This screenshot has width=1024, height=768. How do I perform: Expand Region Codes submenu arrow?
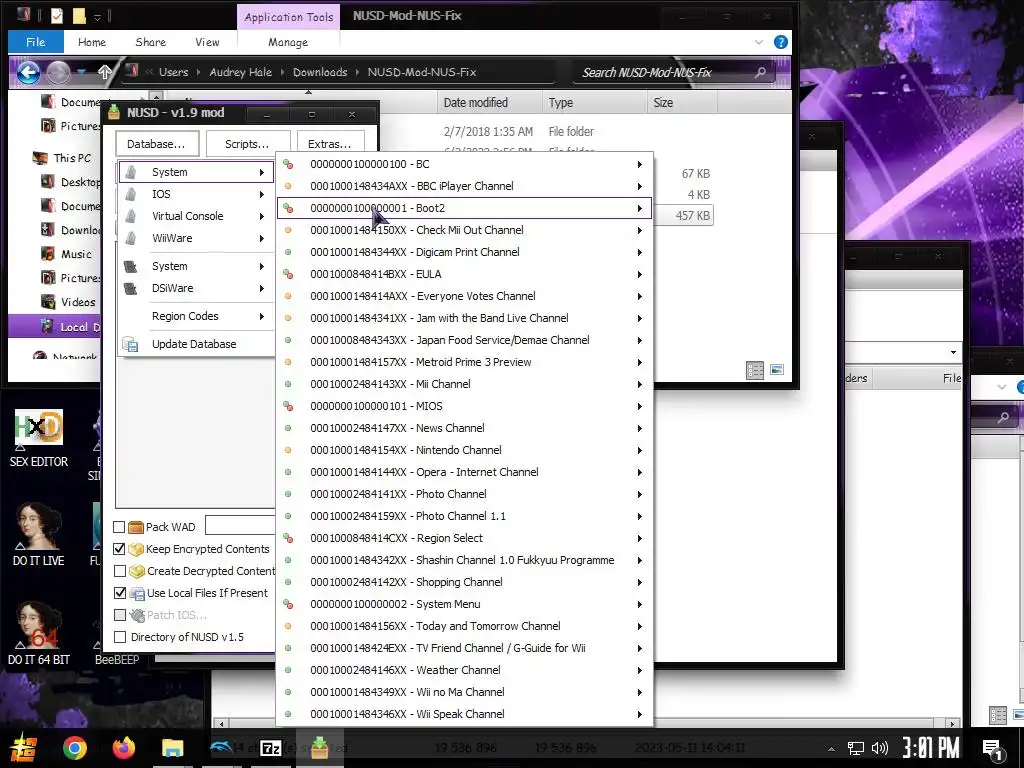click(x=262, y=316)
